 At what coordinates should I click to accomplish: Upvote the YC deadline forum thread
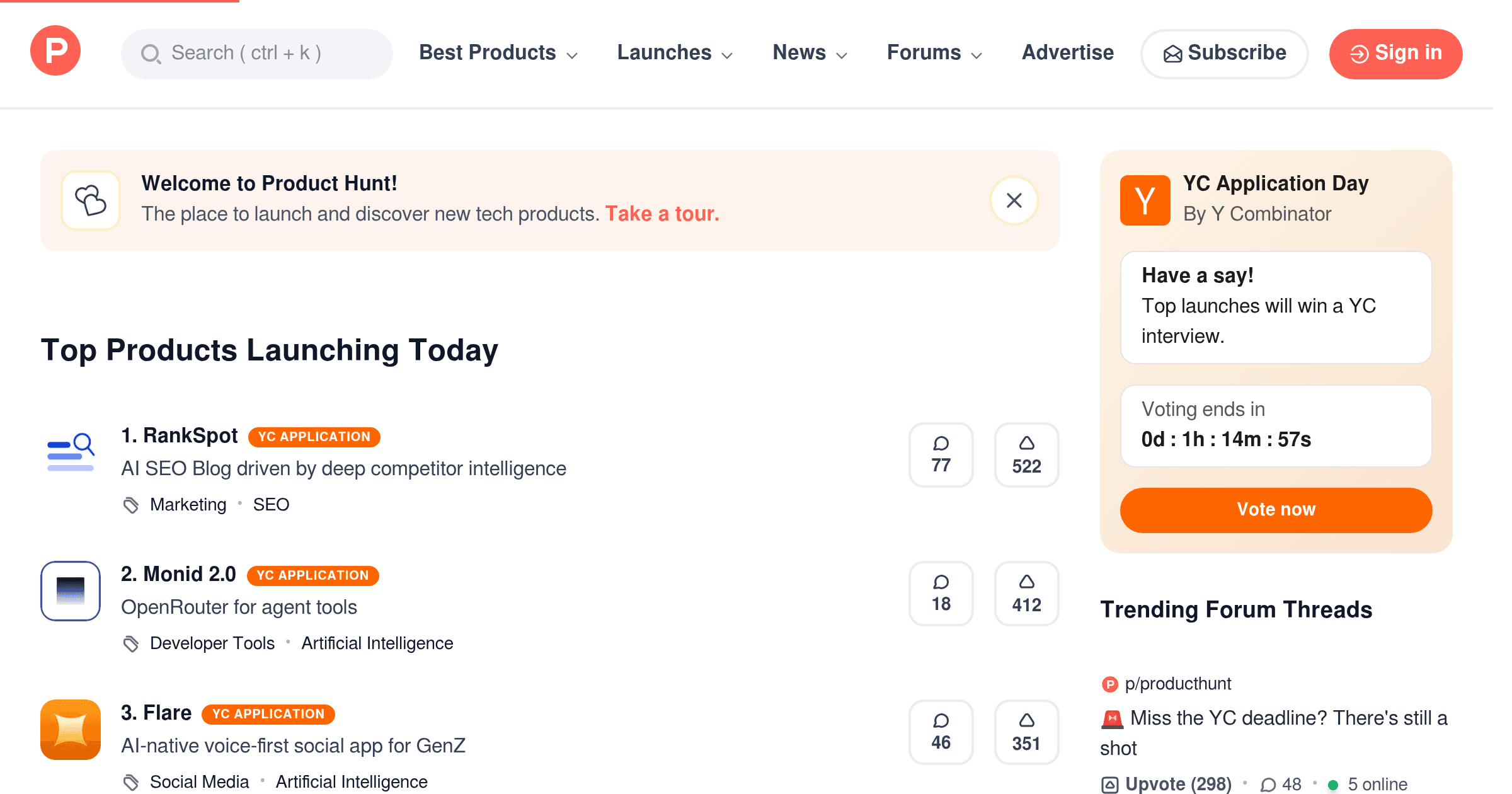pyautogui.click(x=1166, y=784)
